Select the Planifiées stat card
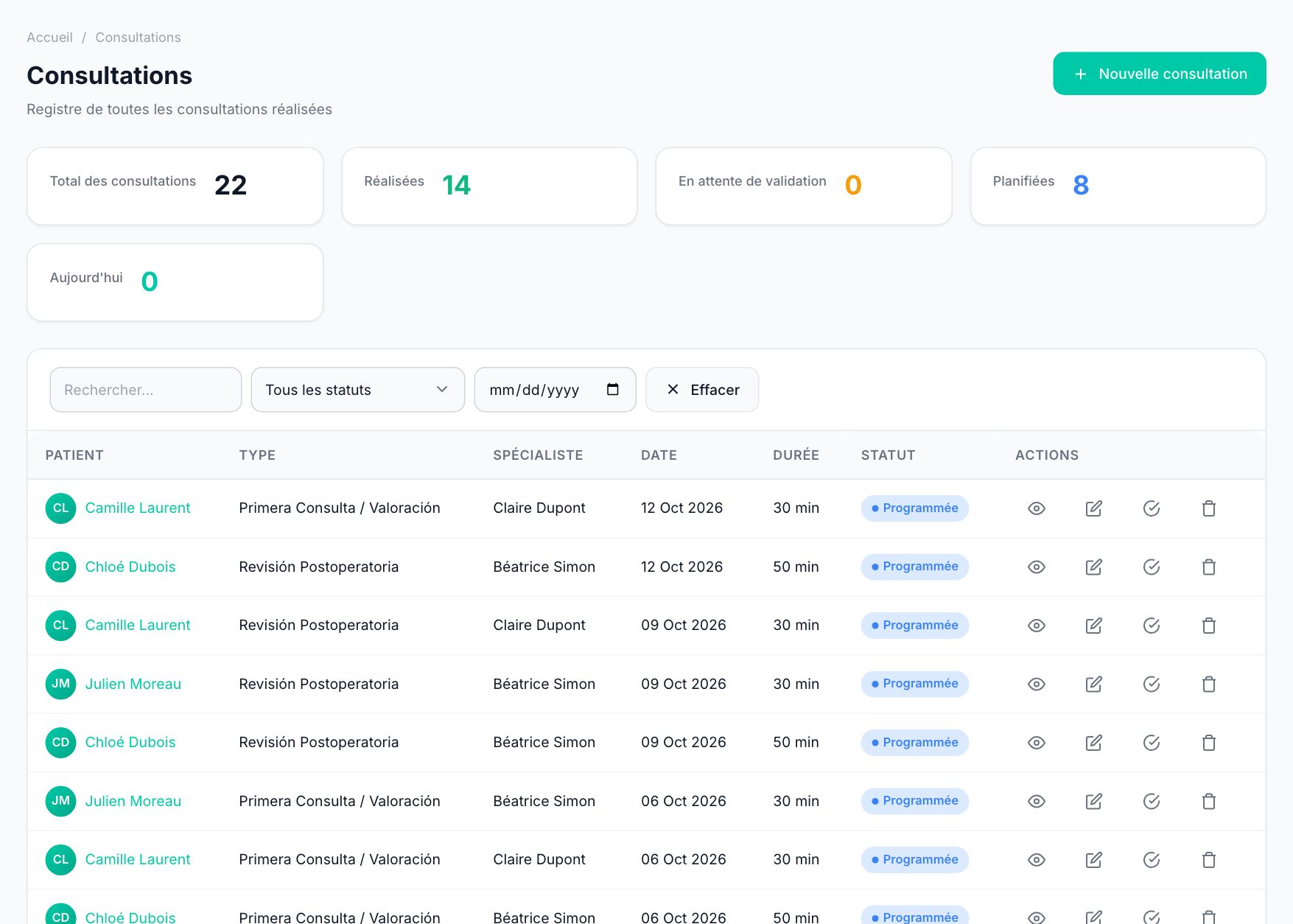The height and width of the screenshot is (924, 1293). [1118, 186]
